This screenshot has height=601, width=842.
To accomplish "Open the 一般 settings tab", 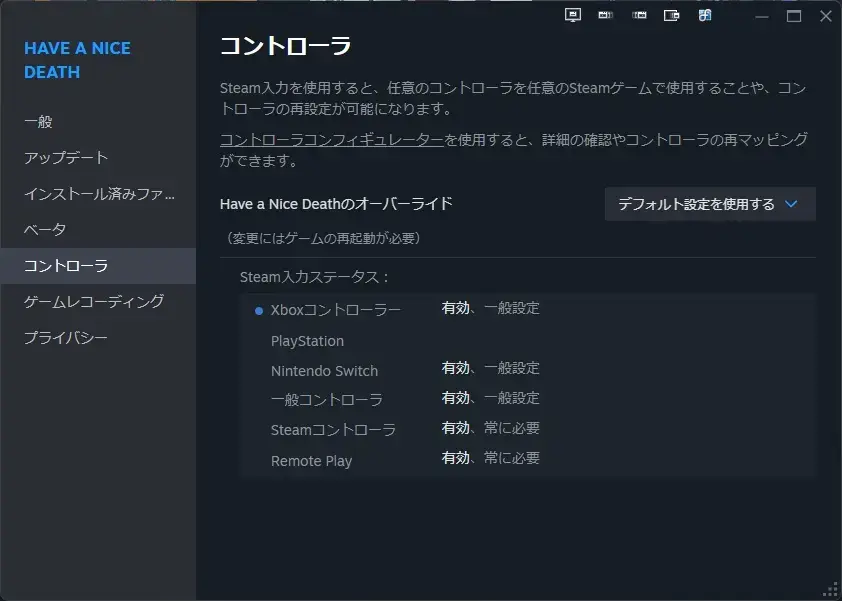I will tap(98, 122).
